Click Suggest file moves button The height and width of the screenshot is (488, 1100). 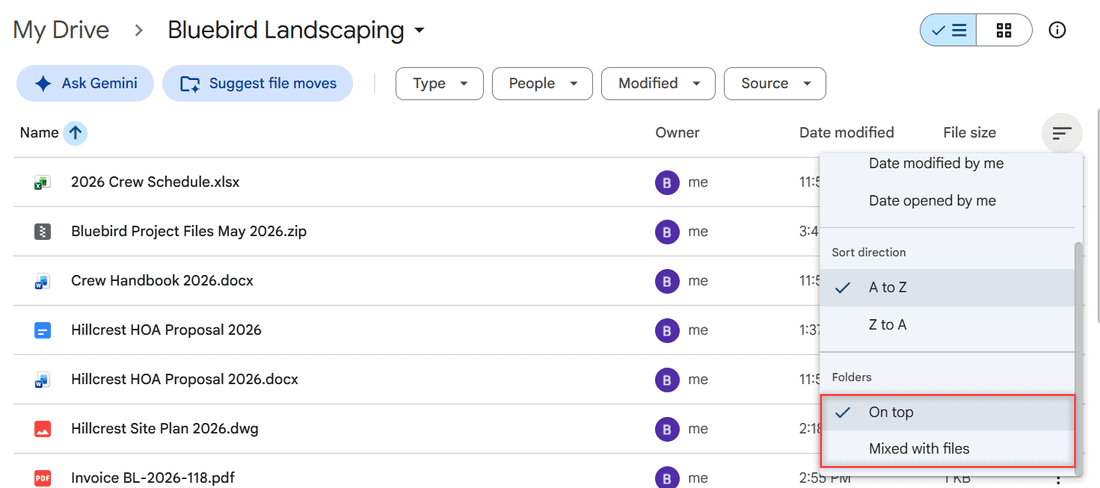coord(257,83)
